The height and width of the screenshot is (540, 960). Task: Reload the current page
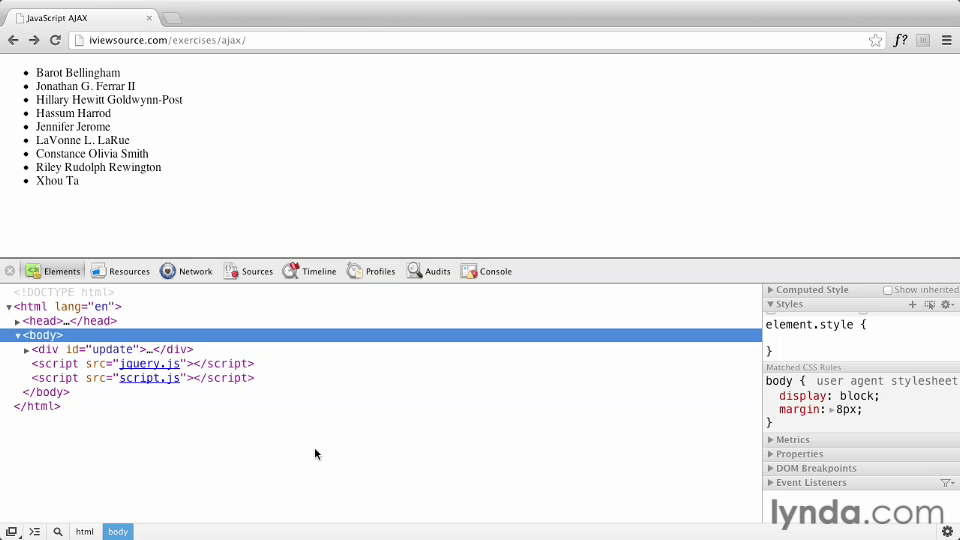pos(55,40)
